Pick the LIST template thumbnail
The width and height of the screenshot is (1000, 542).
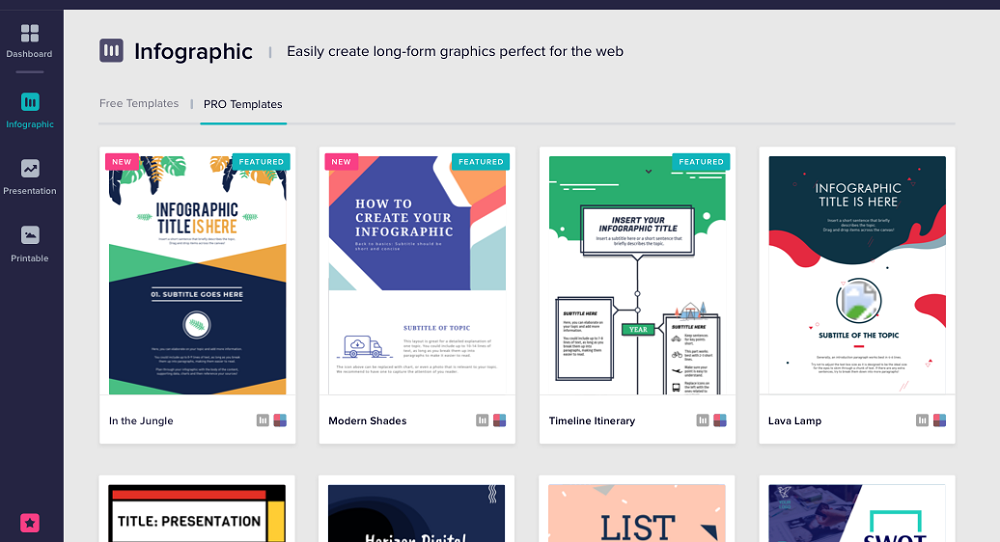point(637,512)
